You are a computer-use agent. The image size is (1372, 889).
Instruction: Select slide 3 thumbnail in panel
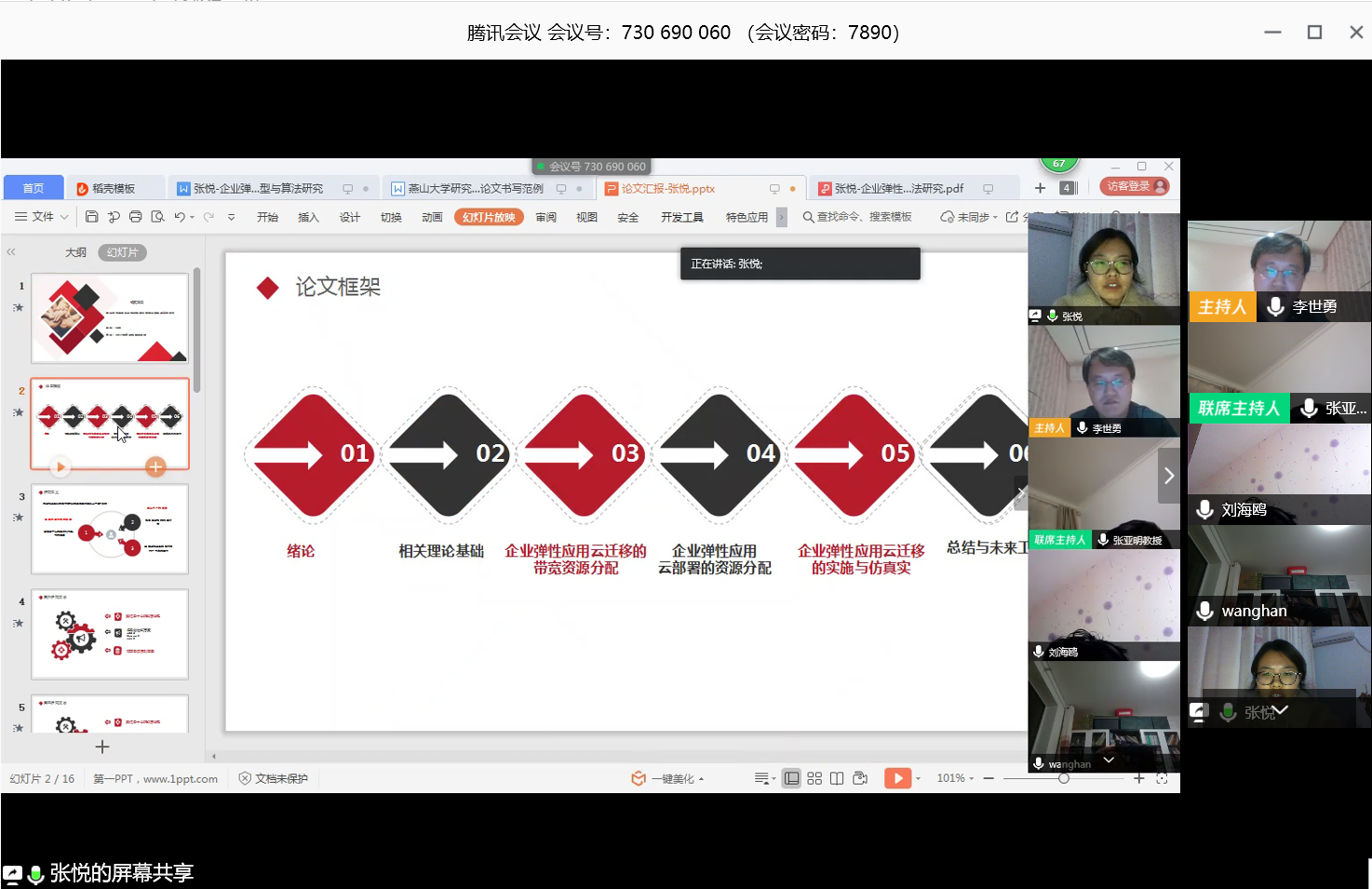pos(110,529)
